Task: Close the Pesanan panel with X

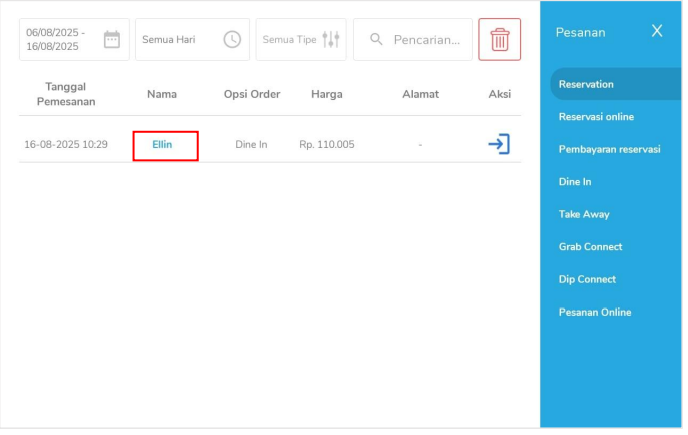Action: 656,31
